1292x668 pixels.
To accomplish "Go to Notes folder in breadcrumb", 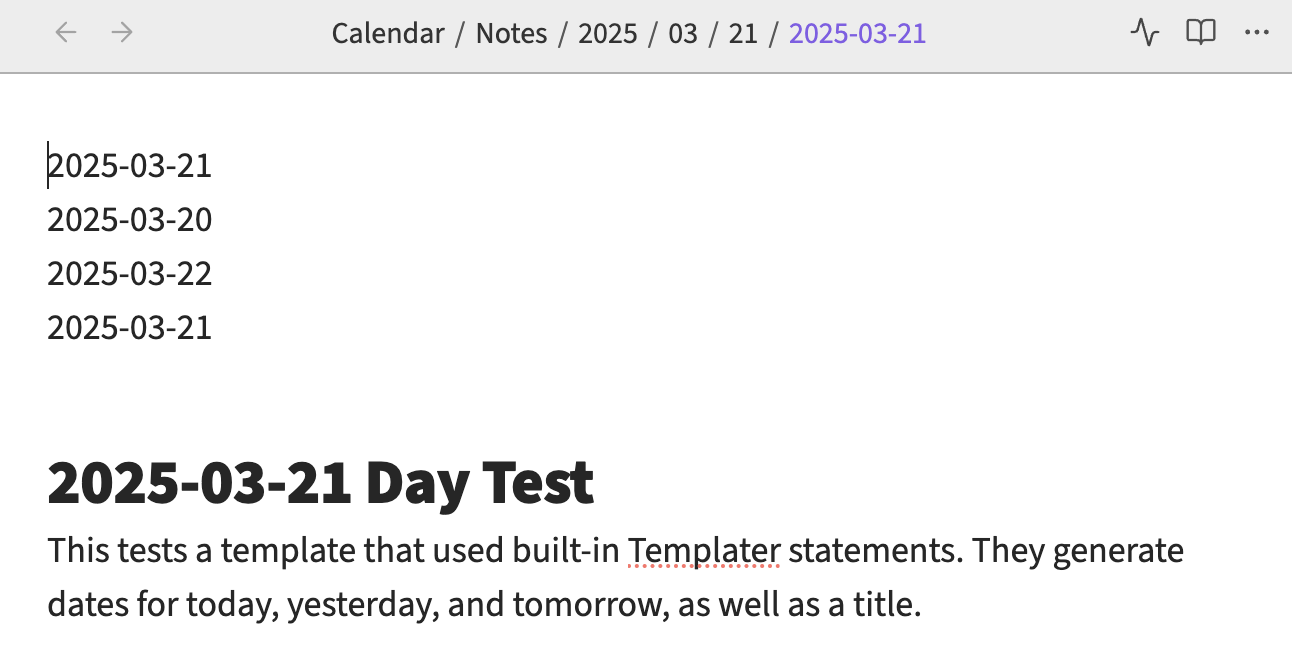I will point(511,34).
